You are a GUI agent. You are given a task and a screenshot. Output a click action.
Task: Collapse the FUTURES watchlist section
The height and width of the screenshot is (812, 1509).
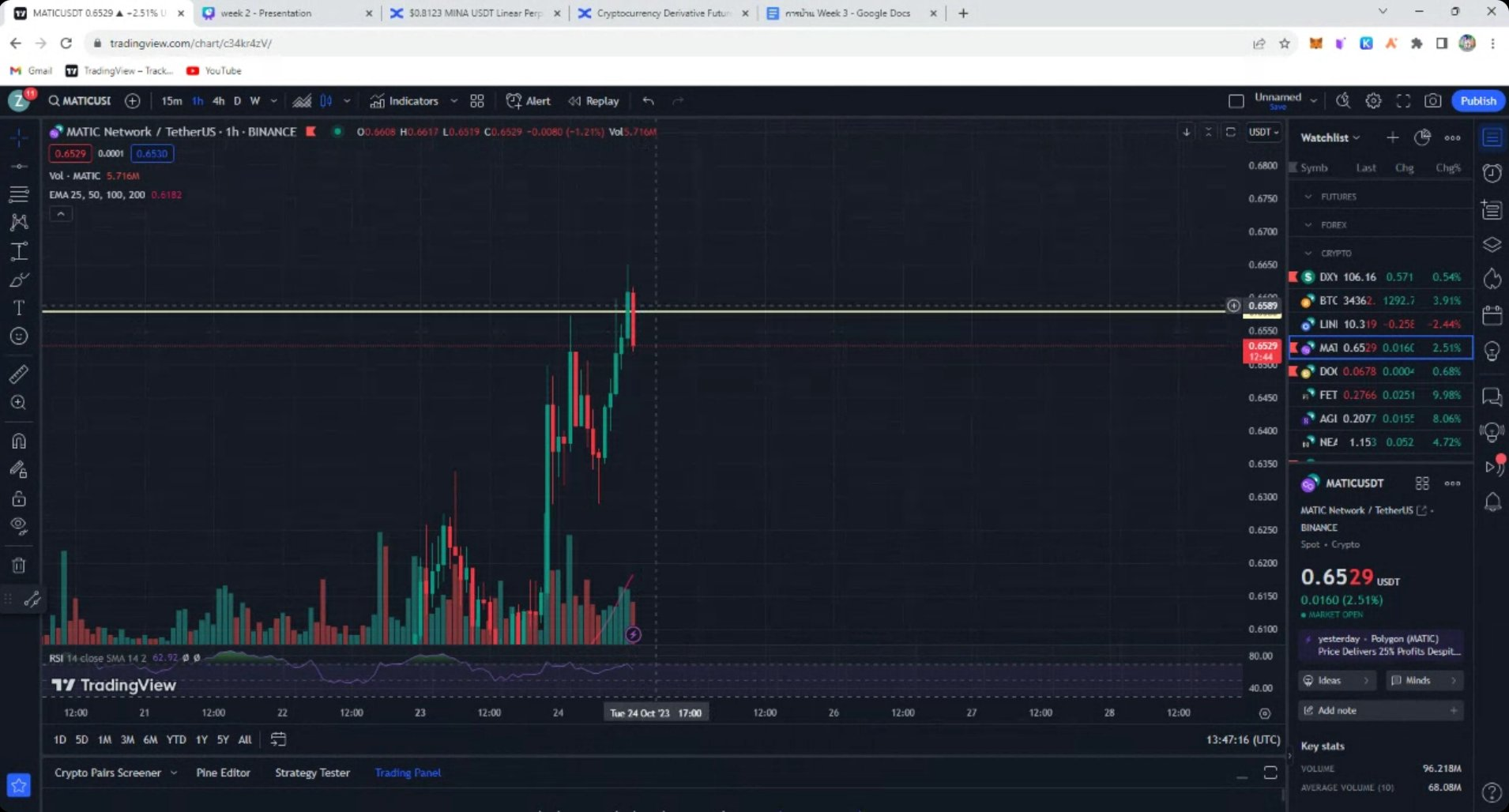pyautogui.click(x=1308, y=197)
